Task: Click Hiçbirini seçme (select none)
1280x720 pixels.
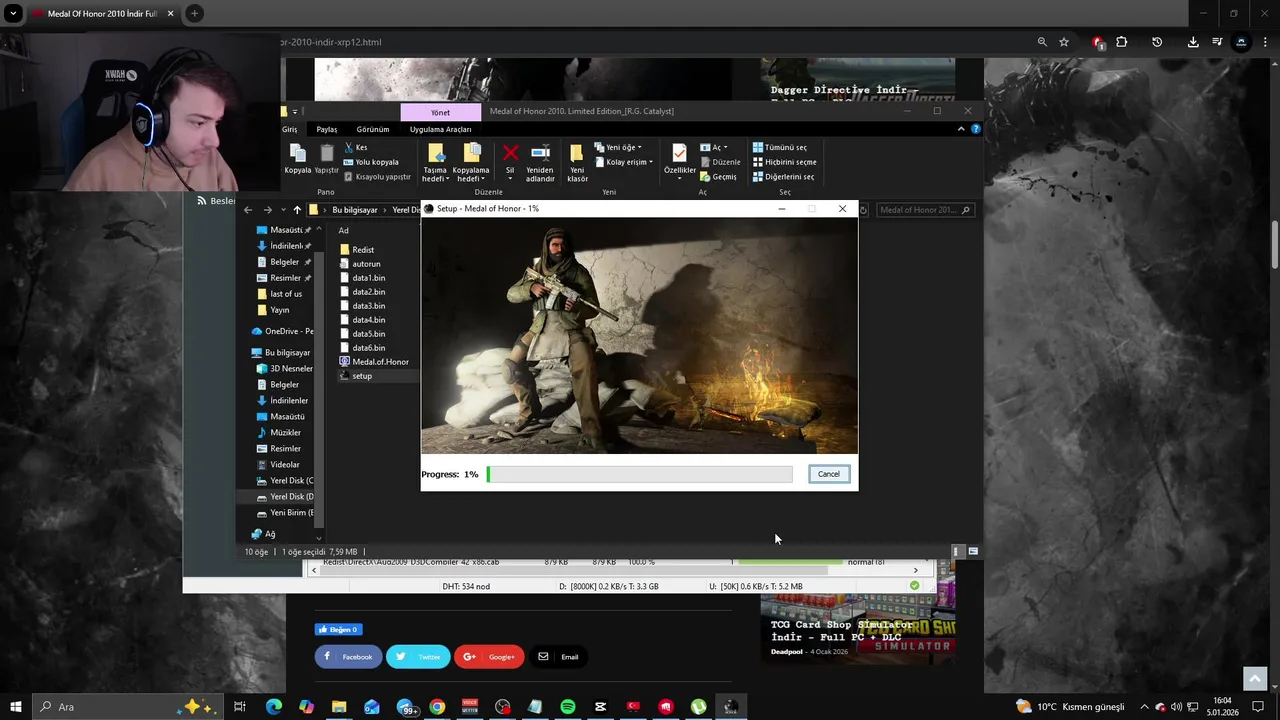Action: 784,162
